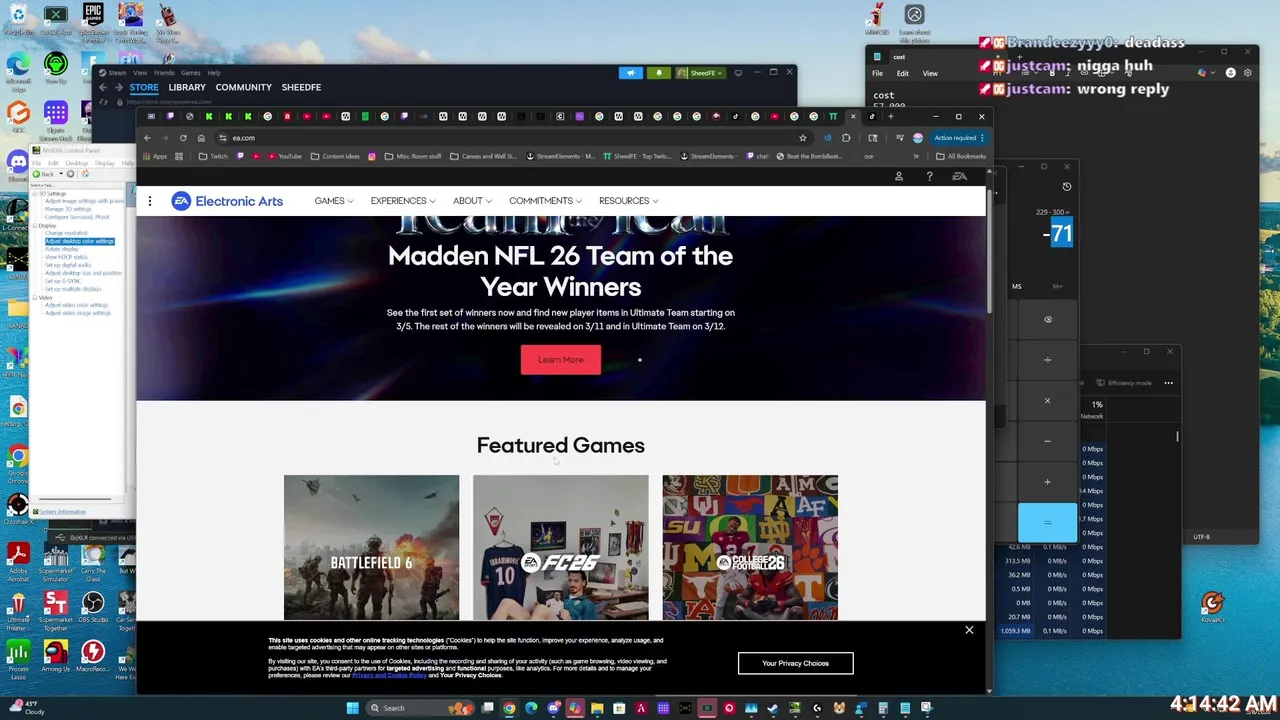Expand the COMMITMENTS dropdown
1280x720 pixels.
(x=546, y=201)
